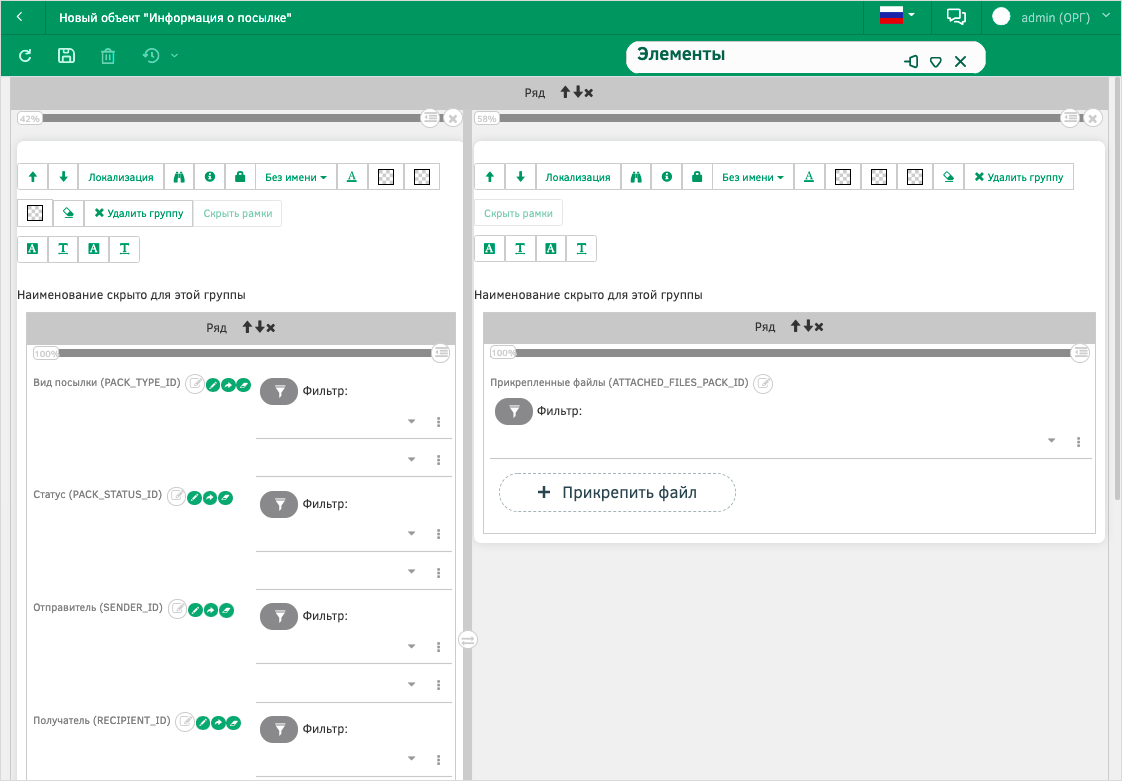Screen dimensions: 1122x781
Task: Click the green pencil icon next to Вид посылки
Action: (x=213, y=385)
